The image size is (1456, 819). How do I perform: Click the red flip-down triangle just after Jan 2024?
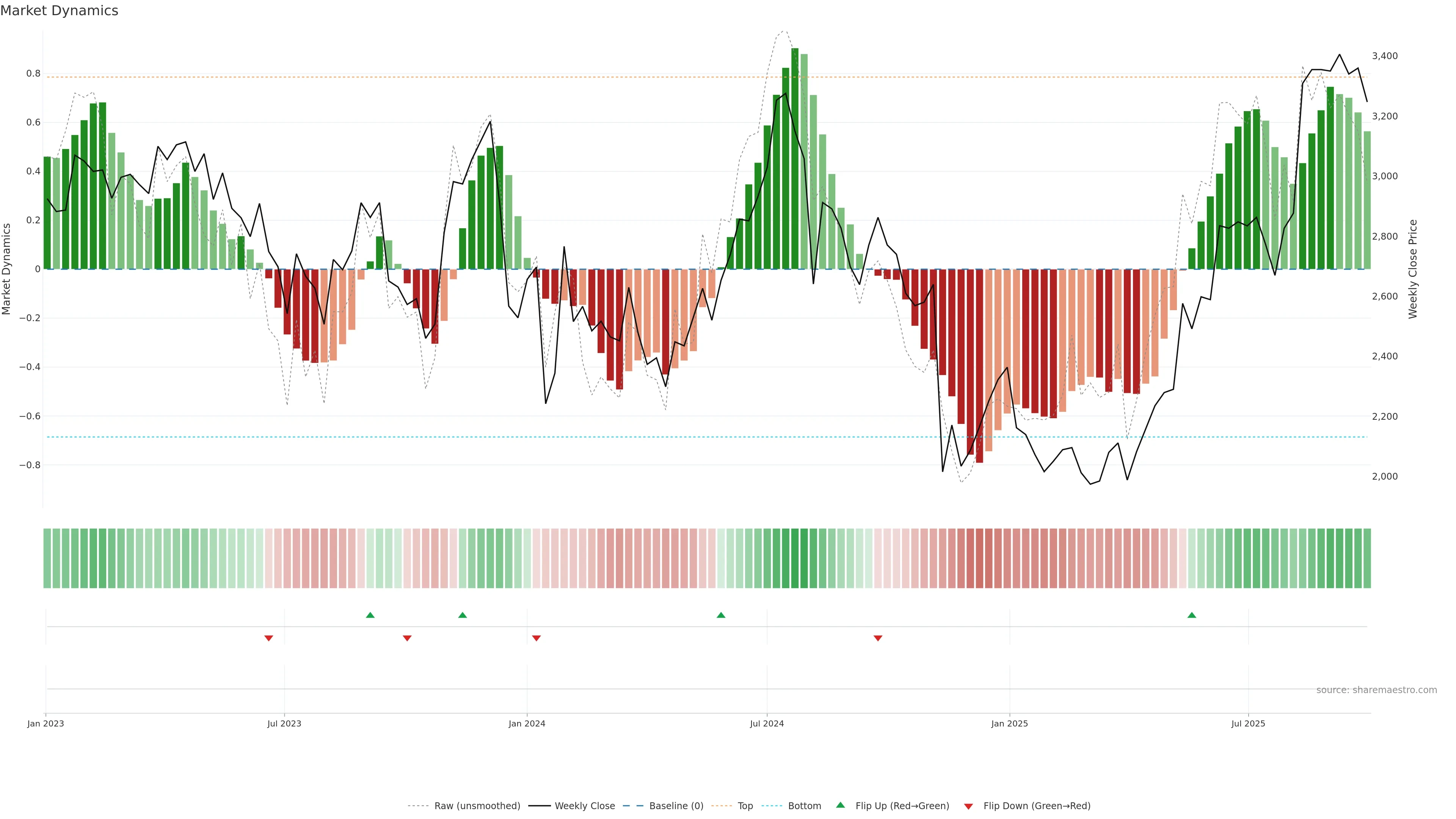click(x=537, y=638)
